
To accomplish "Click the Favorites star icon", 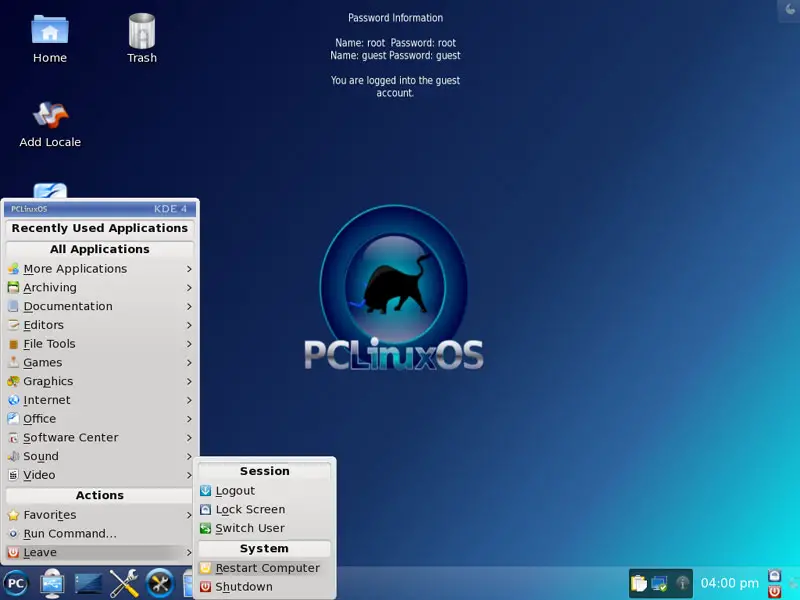I will point(13,515).
